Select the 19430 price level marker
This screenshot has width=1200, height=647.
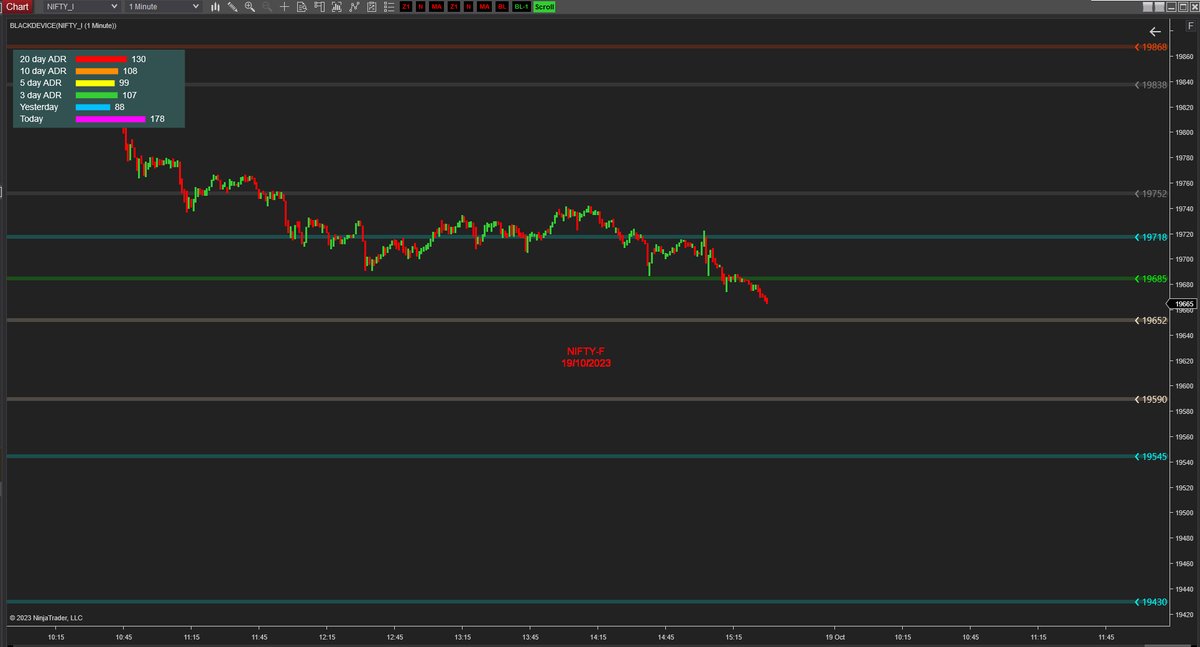click(1152, 602)
